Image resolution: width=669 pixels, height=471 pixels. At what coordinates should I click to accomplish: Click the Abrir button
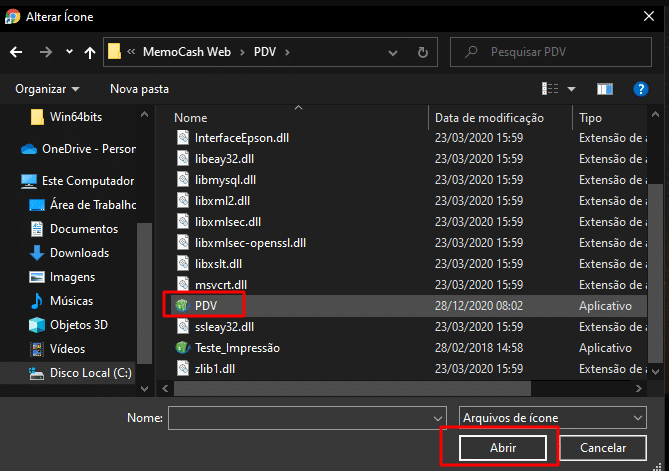point(502,448)
